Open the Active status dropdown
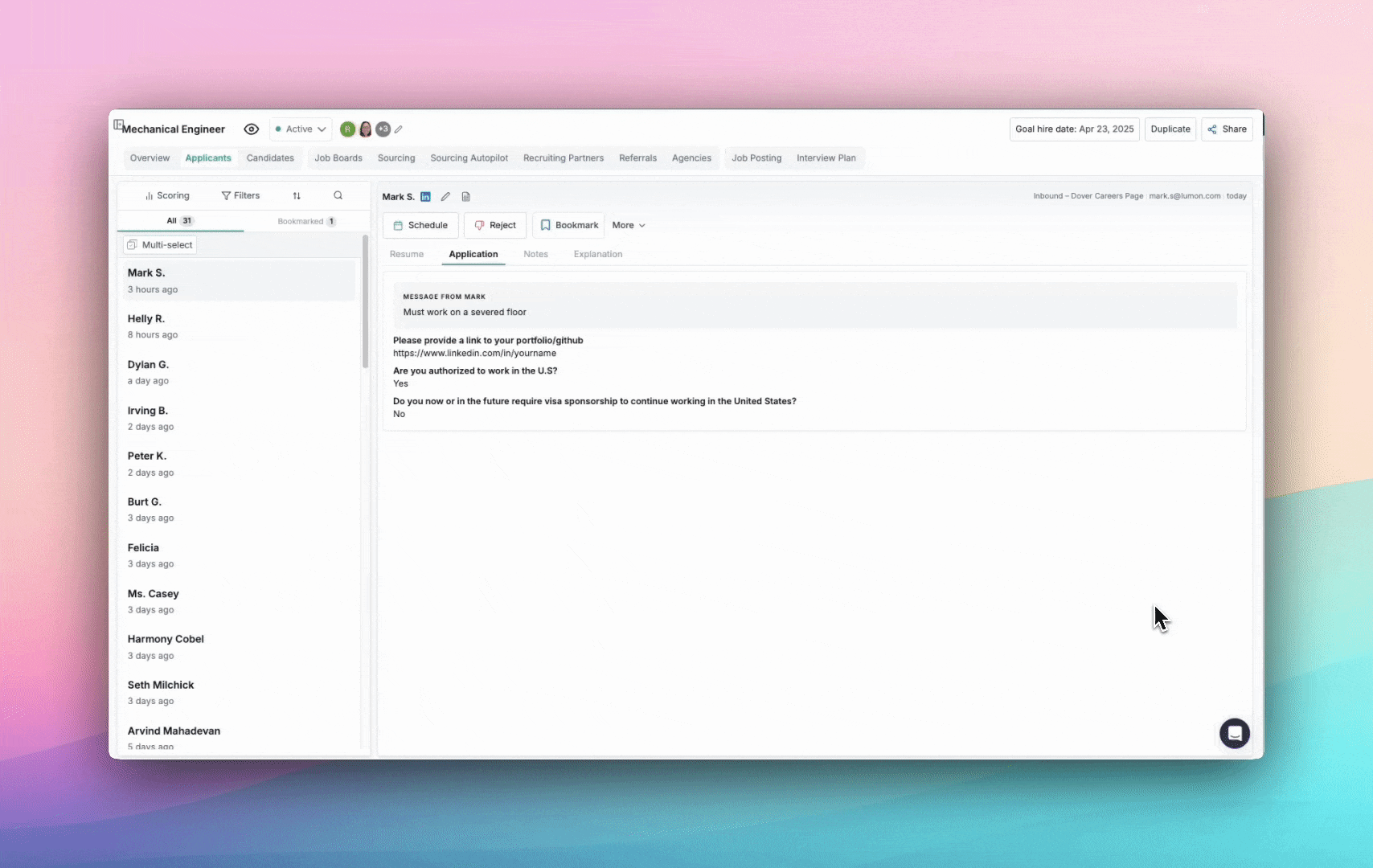Viewport: 1373px width, 868px height. click(301, 129)
